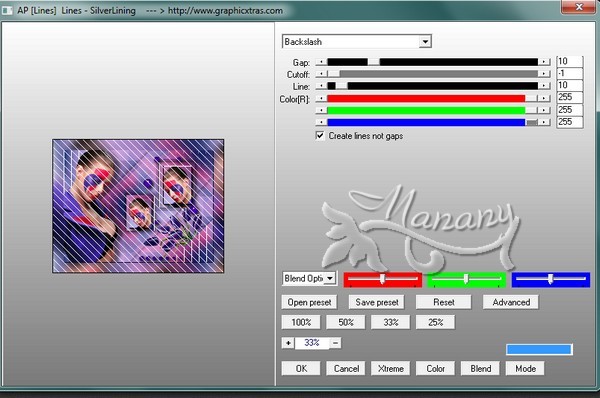Image resolution: width=600 pixels, height=398 pixels.
Task: Click the Open preset button
Action: pyautogui.click(x=309, y=302)
